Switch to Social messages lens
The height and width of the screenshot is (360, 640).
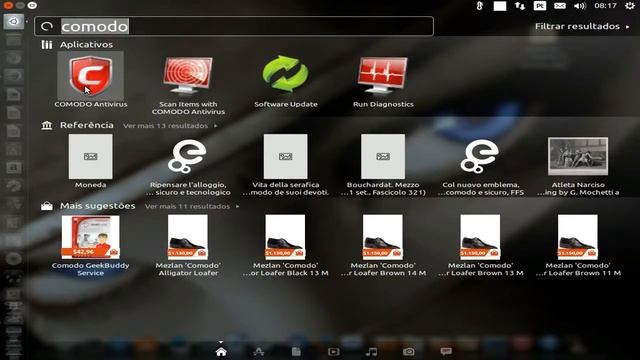coord(446,351)
